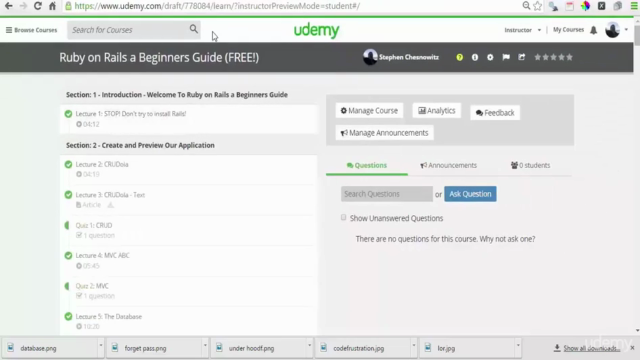Screen dimensions: 640x360
Task: Open Lecture 2: CRUDola
Action: 102,164
